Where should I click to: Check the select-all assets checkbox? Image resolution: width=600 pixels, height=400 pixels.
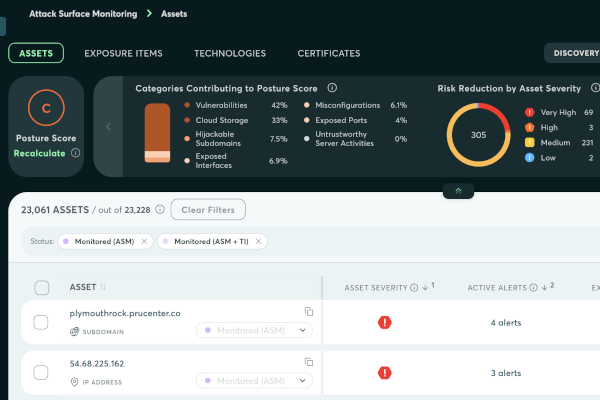(41, 288)
